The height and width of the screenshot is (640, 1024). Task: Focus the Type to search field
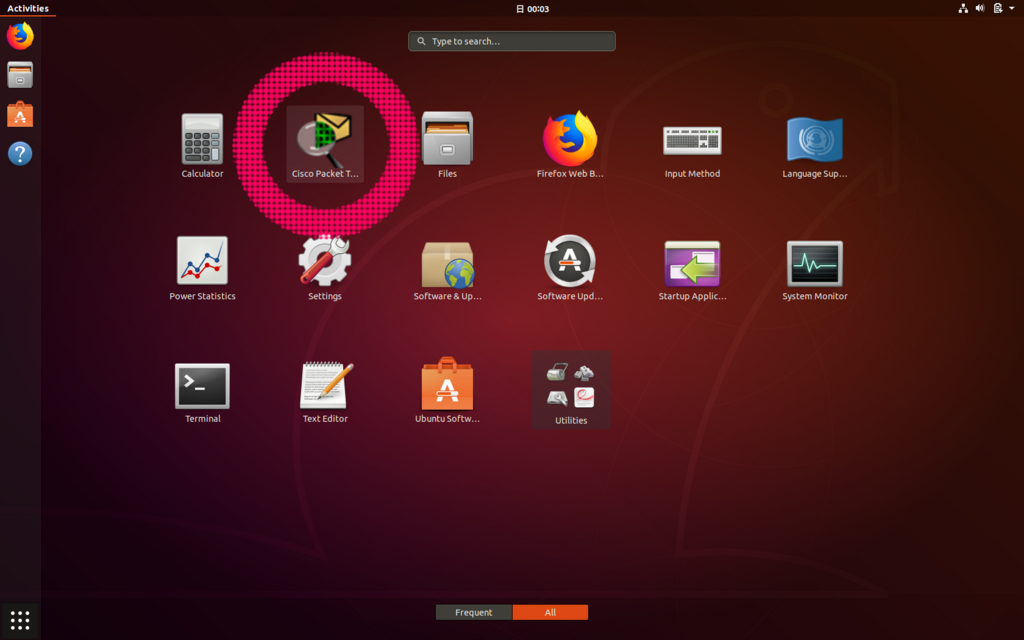tap(511, 41)
